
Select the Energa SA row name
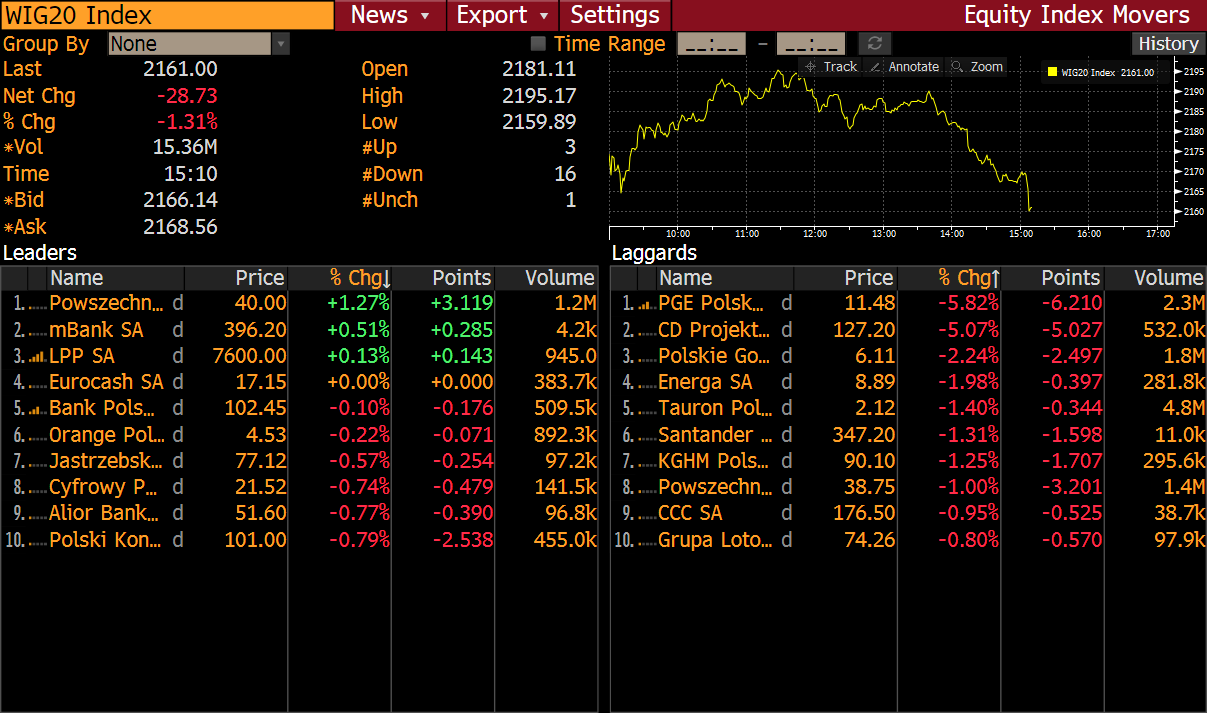pos(705,382)
